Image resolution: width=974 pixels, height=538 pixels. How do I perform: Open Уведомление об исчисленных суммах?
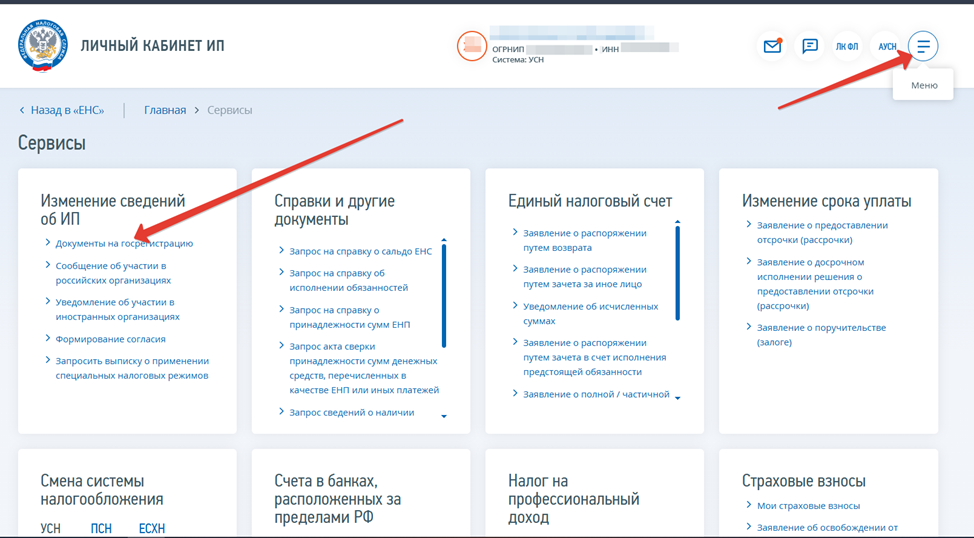(591, 314)
